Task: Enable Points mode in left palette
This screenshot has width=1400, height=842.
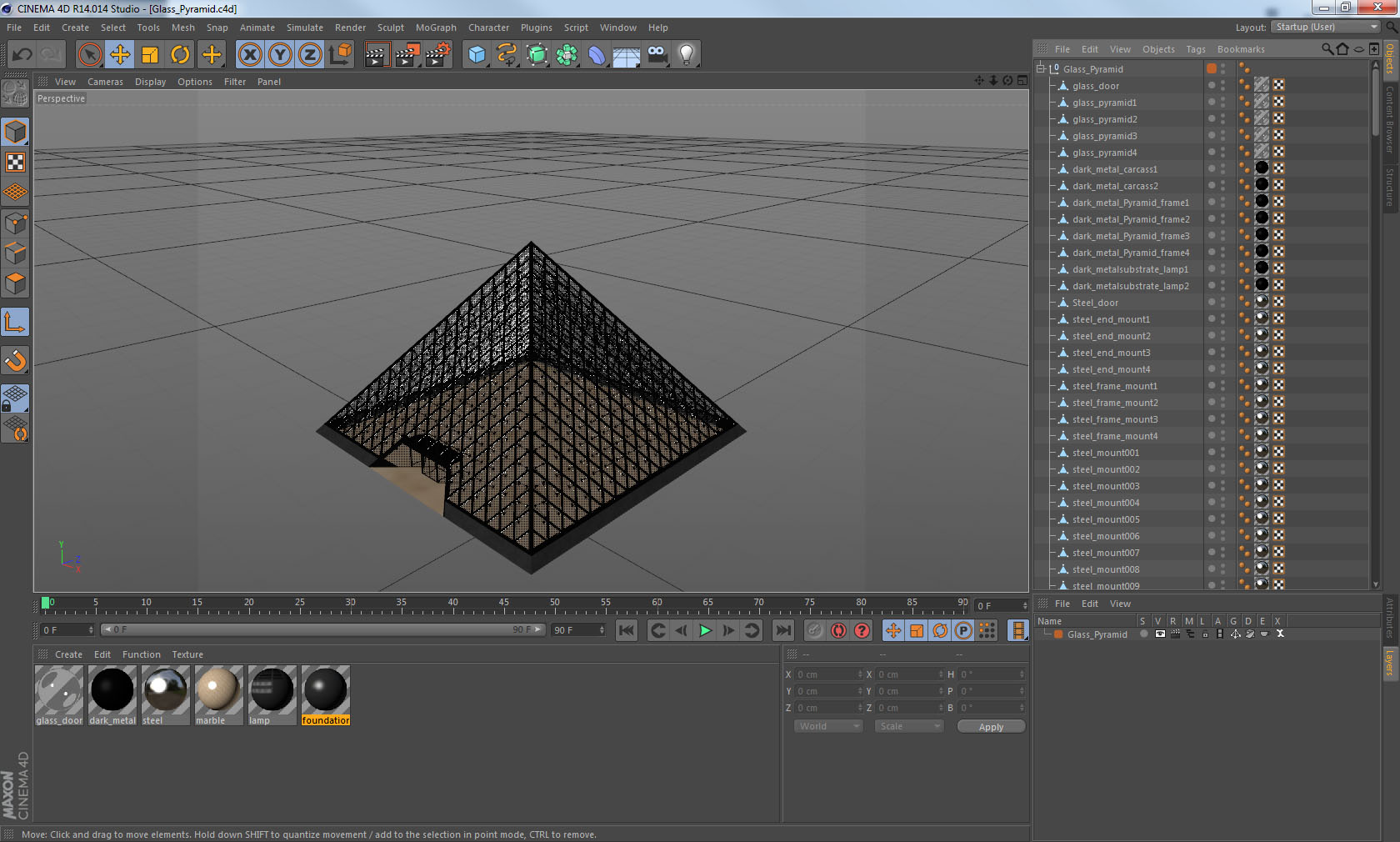Action: click(x=16, y=223)
